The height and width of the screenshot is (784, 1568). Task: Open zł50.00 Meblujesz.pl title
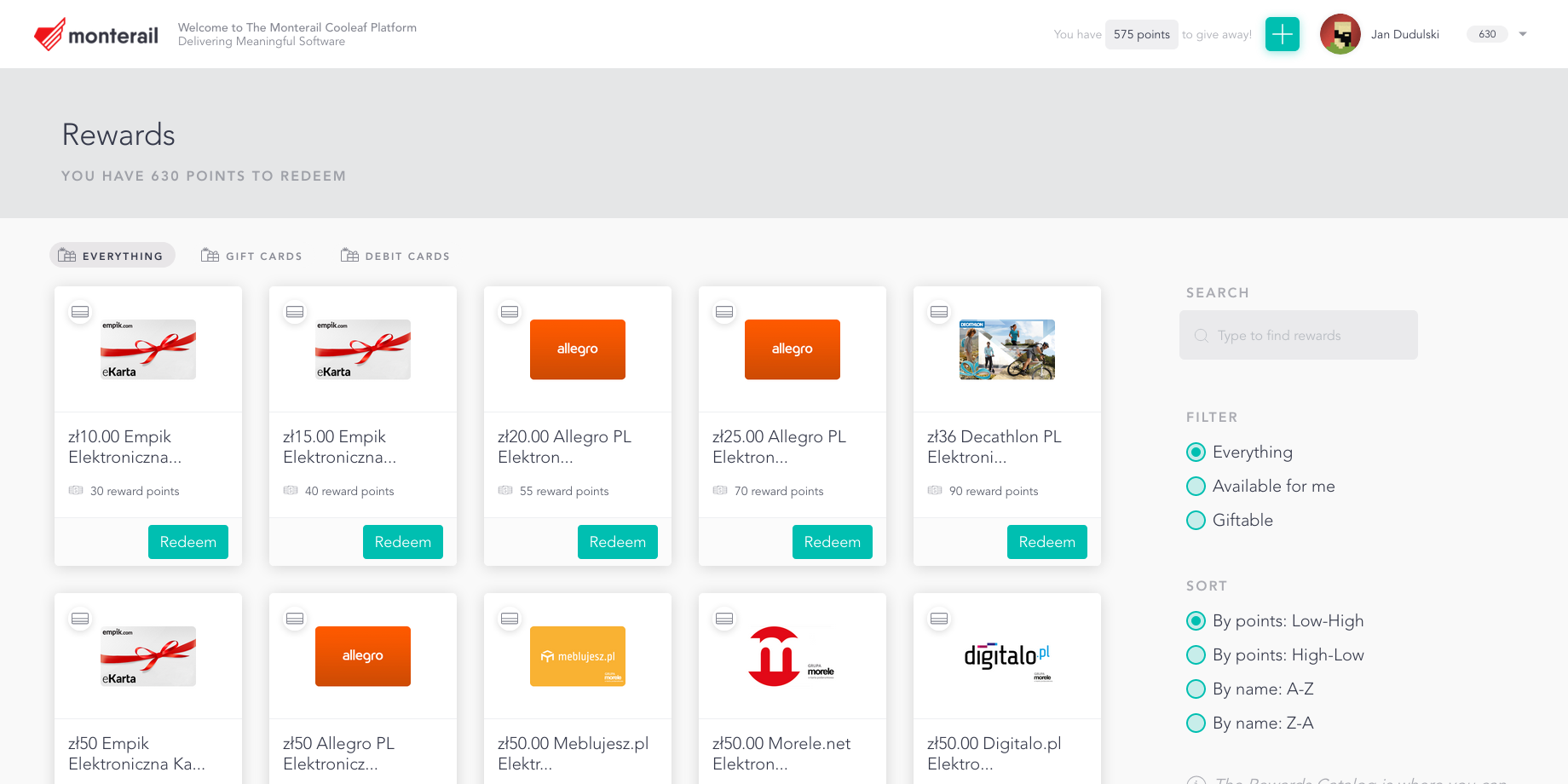tap(574, 753)
